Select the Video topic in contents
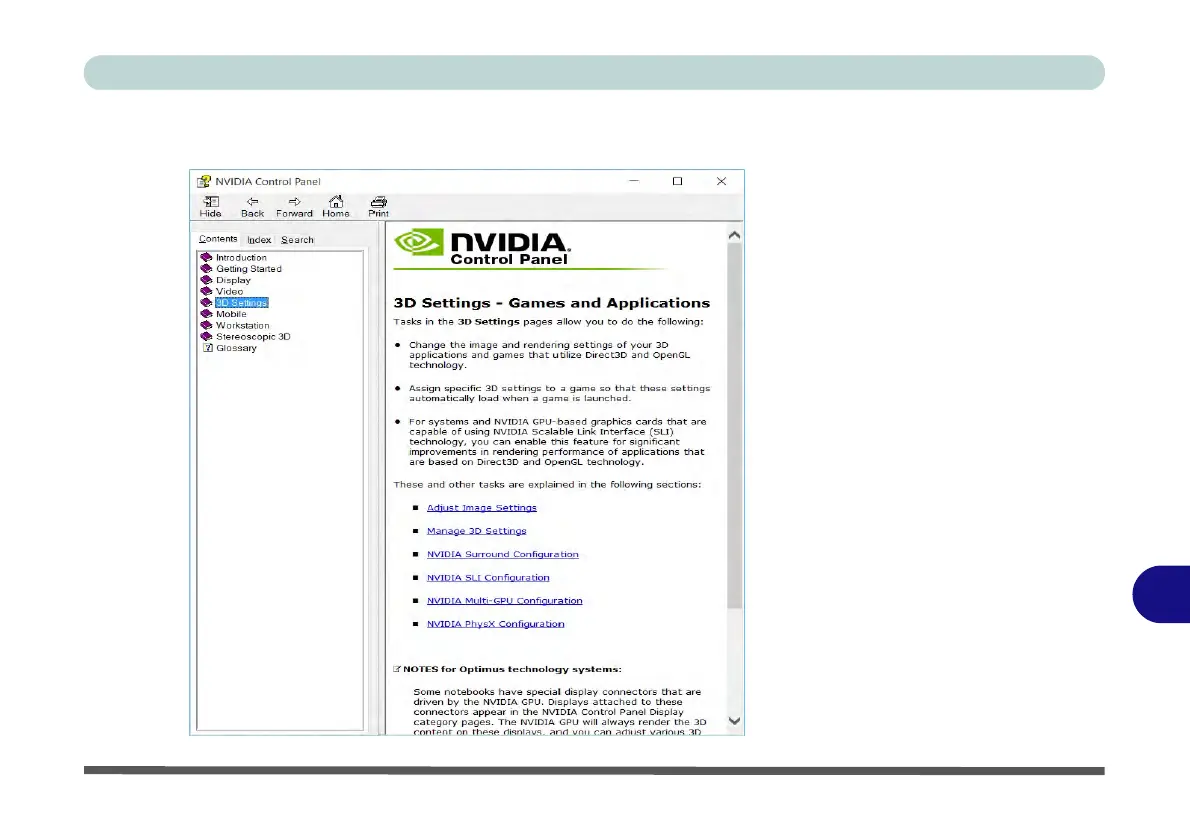 point(229,291)
